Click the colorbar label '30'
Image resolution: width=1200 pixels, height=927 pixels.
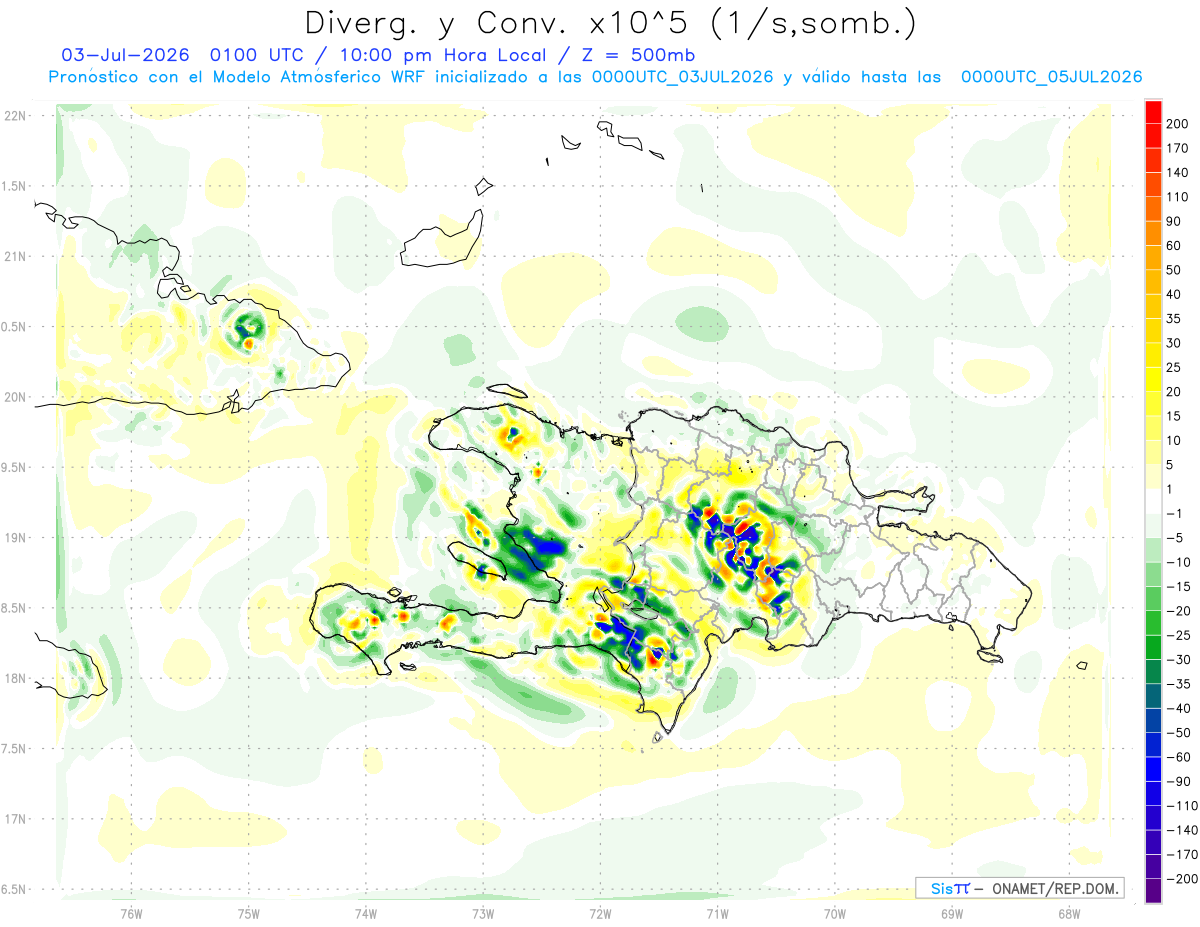pyautogui.click(x=1174, y=343)
